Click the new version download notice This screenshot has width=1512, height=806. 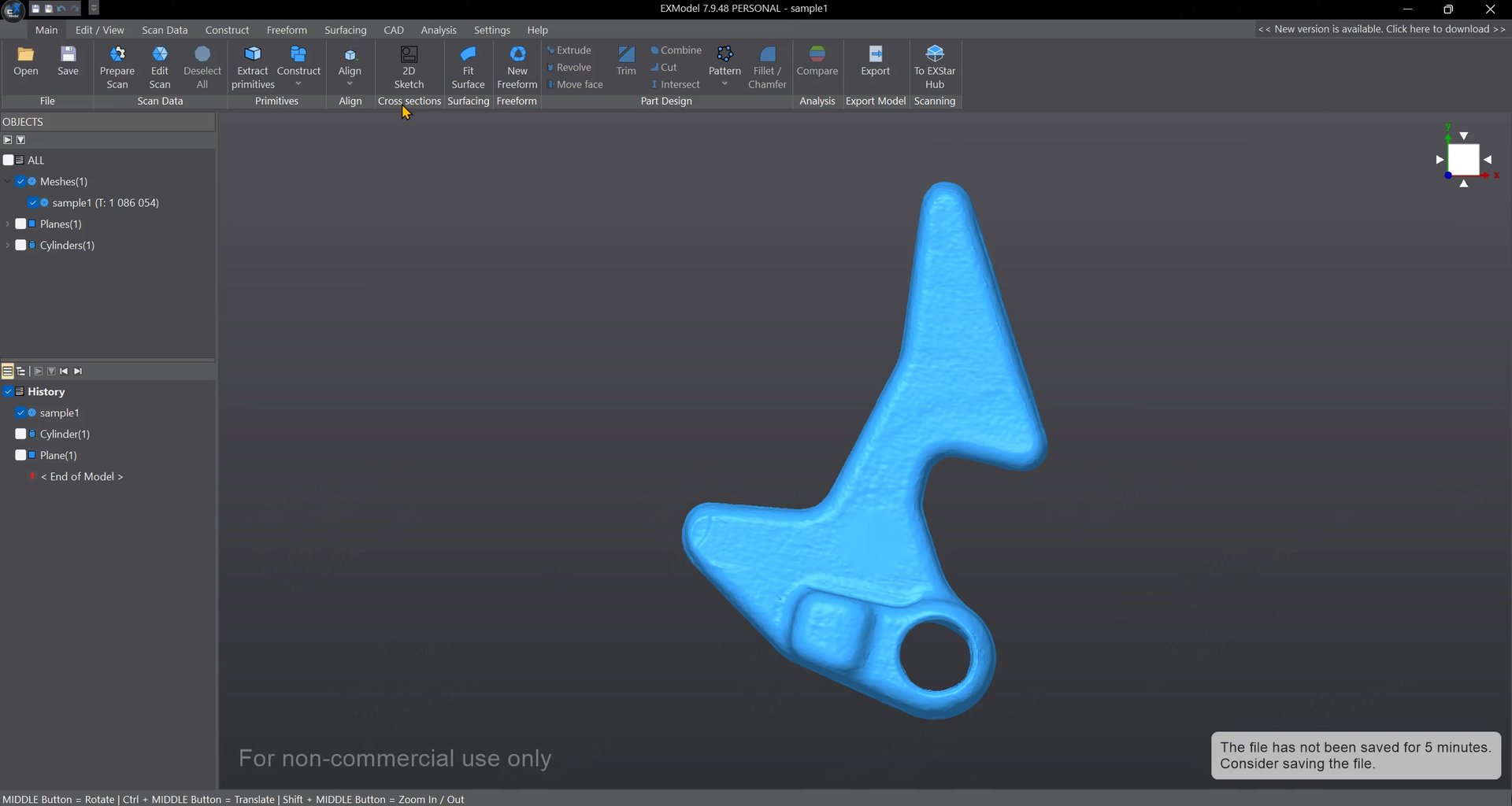pyautogui.click(x=1381, y=29)
